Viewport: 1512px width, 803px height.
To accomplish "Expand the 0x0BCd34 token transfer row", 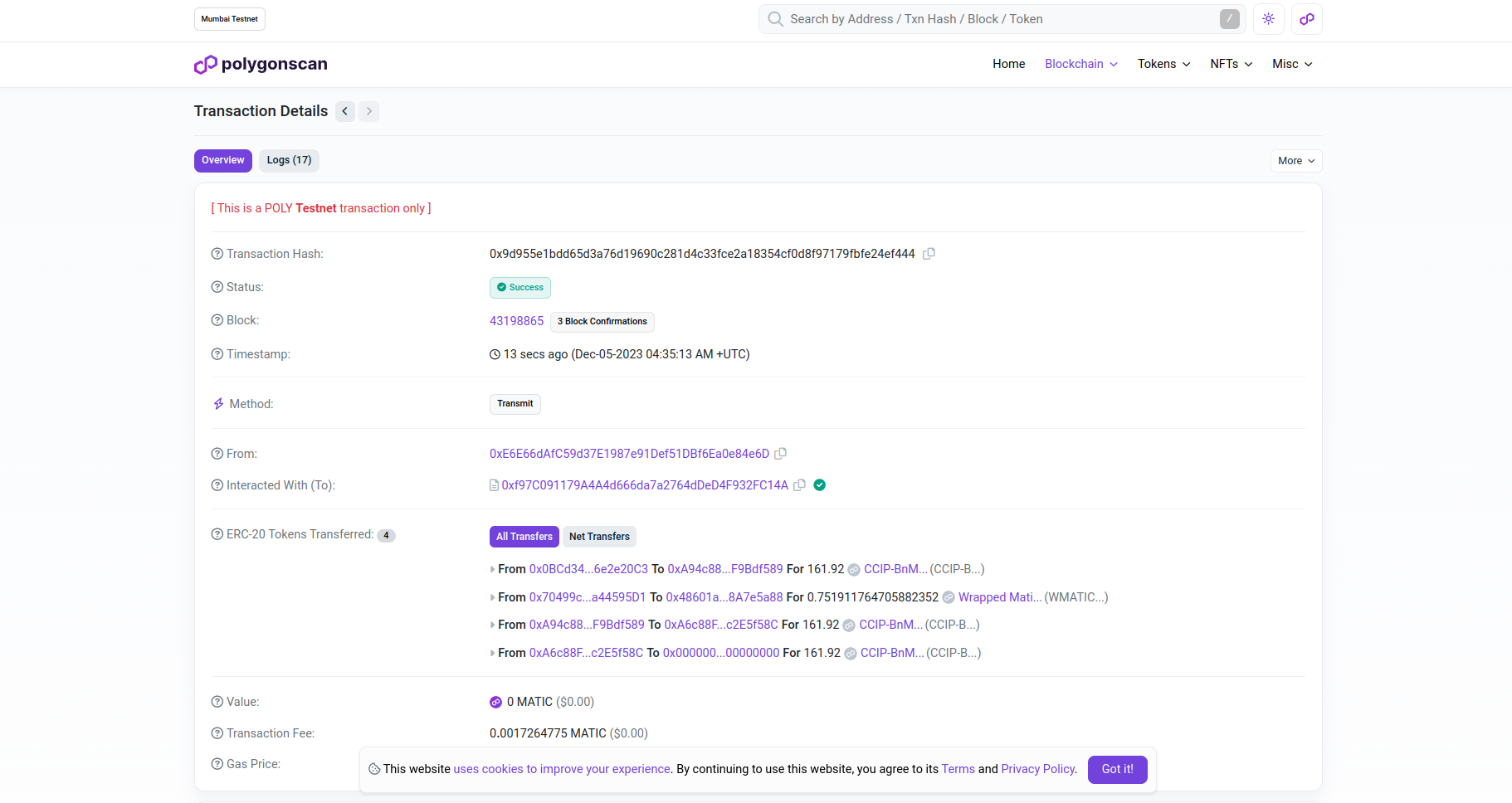I will coord(493,570).
